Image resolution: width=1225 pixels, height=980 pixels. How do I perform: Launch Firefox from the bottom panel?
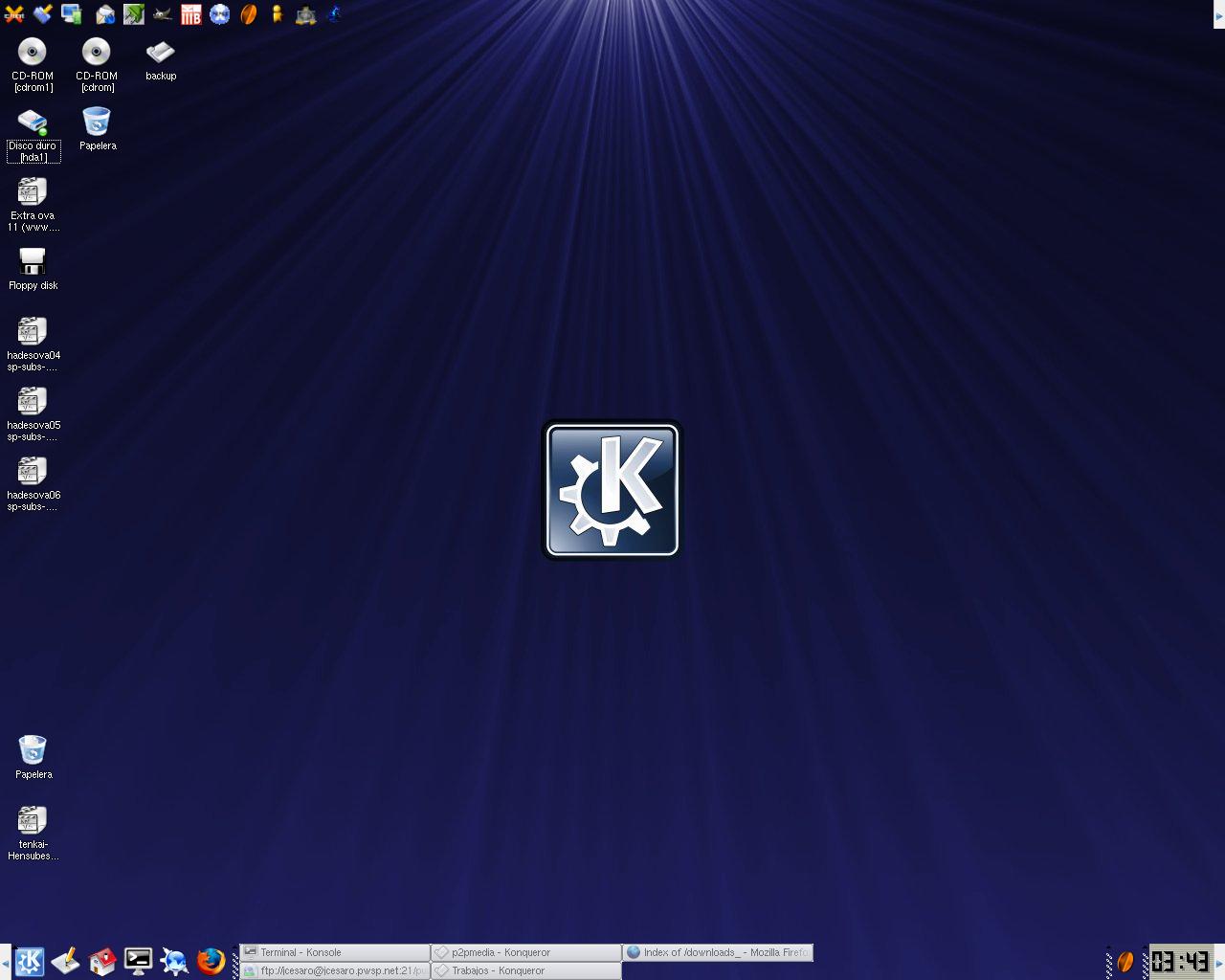212,961
